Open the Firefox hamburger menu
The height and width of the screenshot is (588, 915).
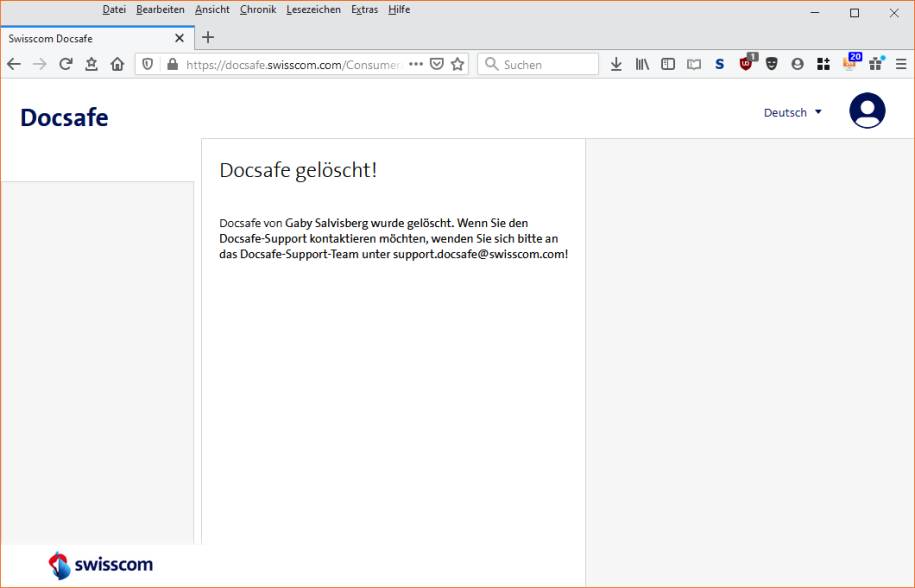coord(901,64)
